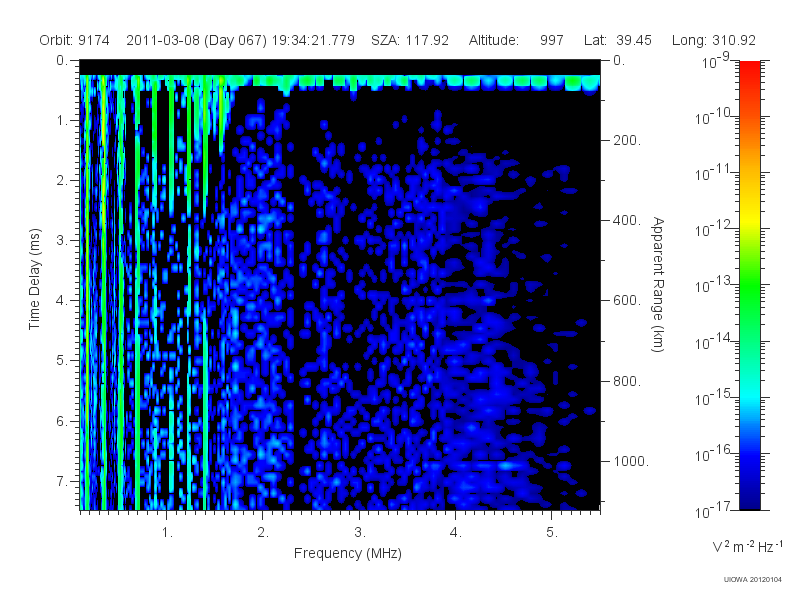Click the 10^-9 color bar tick label

tap(716, 60)
